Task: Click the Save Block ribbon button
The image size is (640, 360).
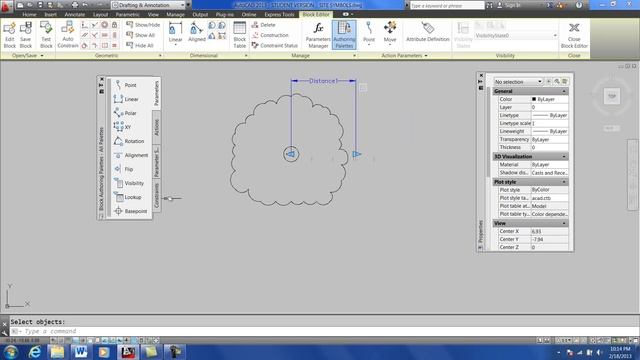Action: pyautogui.click(x=26, y=35)
